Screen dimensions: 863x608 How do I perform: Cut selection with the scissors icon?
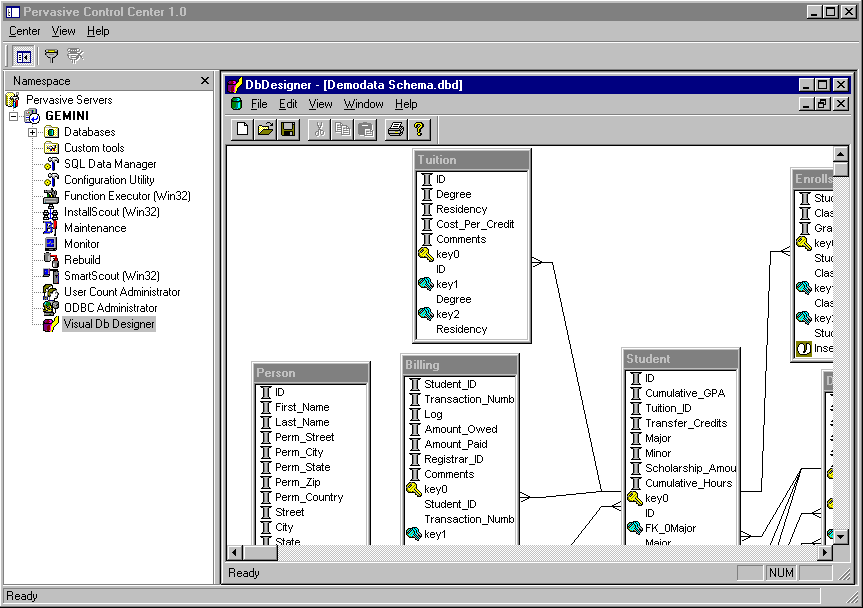[319, 129]
